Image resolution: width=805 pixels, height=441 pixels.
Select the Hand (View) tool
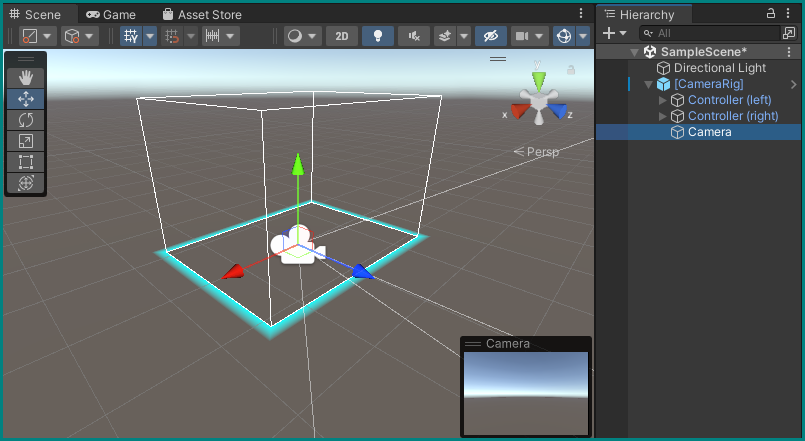[x=26, y=78]
